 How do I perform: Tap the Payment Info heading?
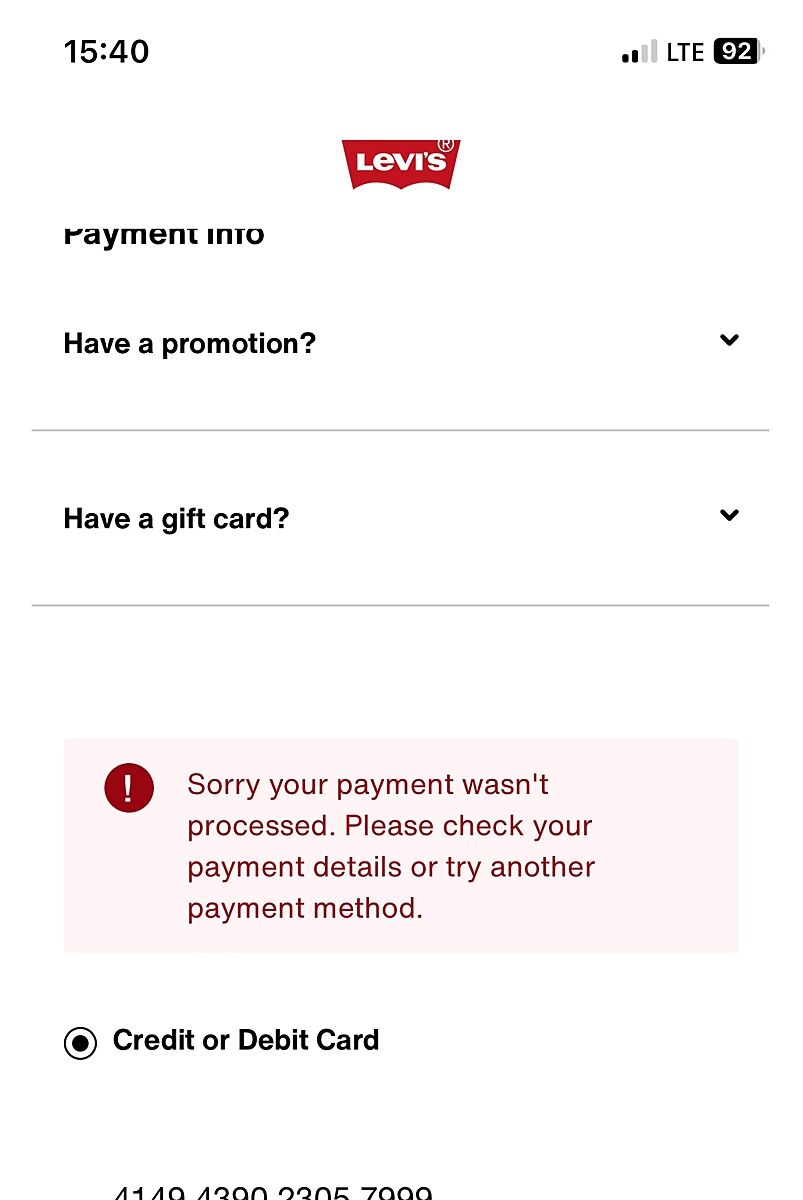pos(164,236)
